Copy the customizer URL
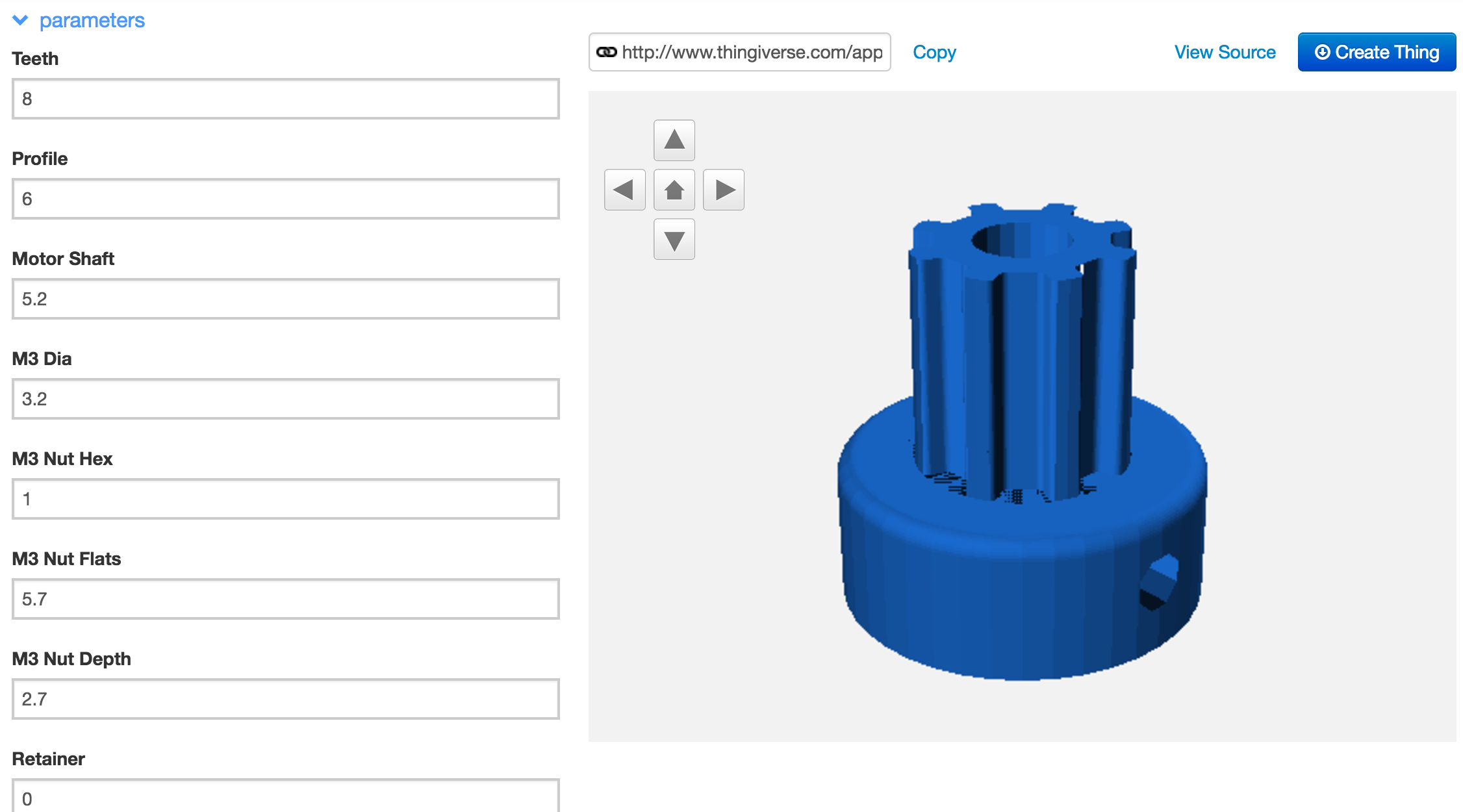 (x=934, y=52)
